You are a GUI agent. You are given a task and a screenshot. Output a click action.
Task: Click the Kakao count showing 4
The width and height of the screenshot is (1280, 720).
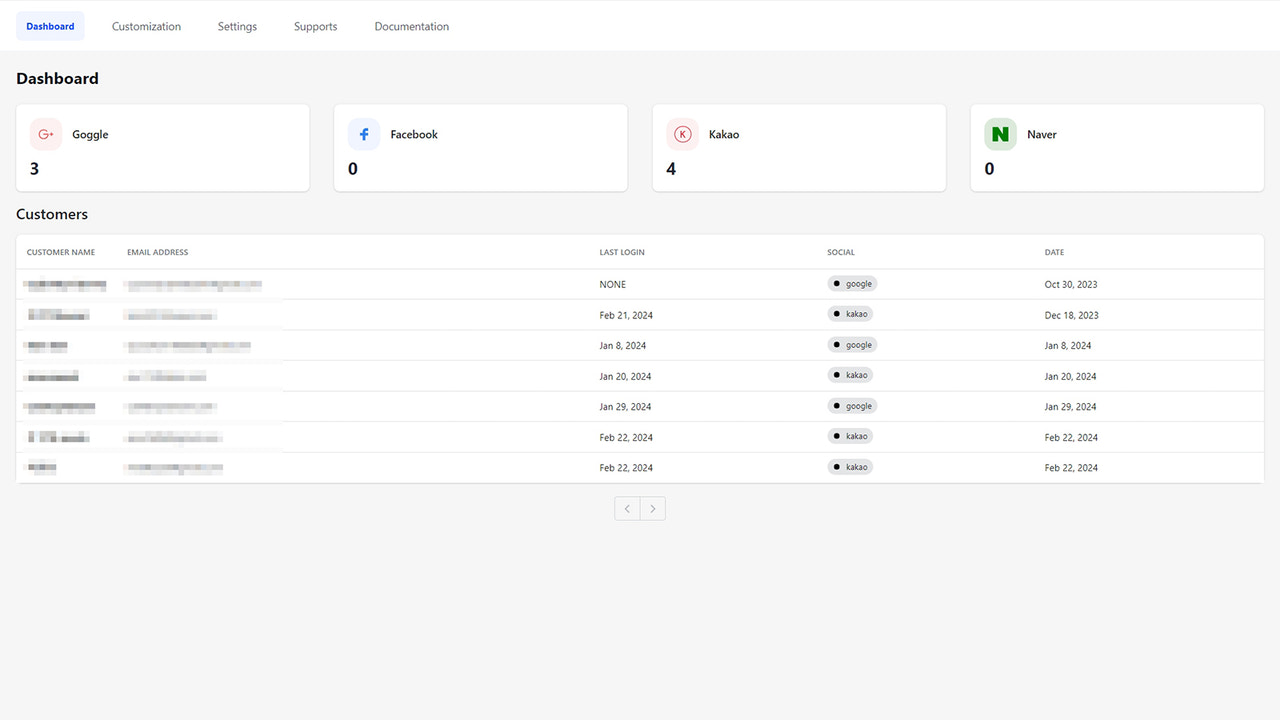[x=671, y=168]
